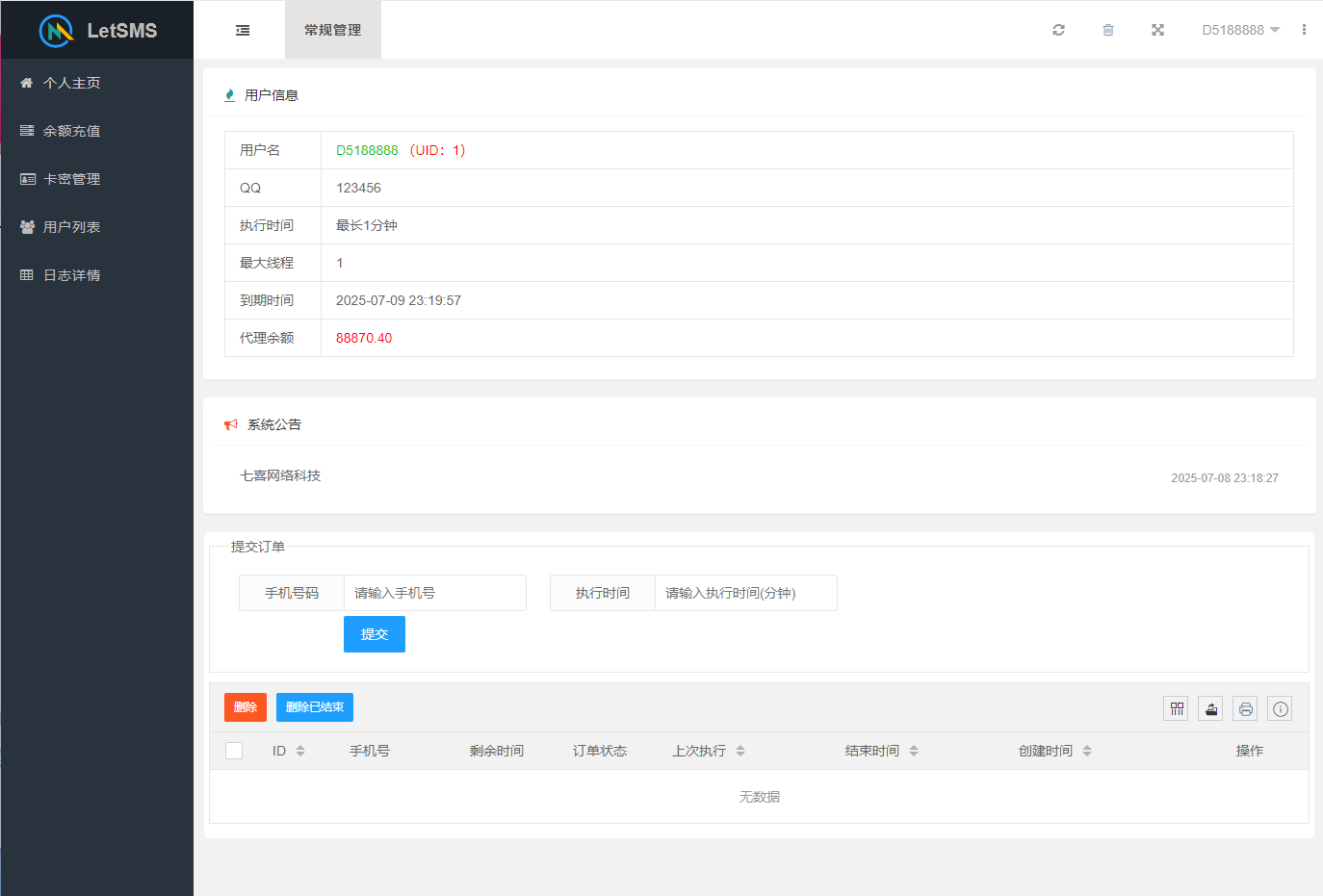This screenshot has width=1323, height=896.
Task: Toggle sorting on the 创建时间 column
Action: tap(1087, 751)
